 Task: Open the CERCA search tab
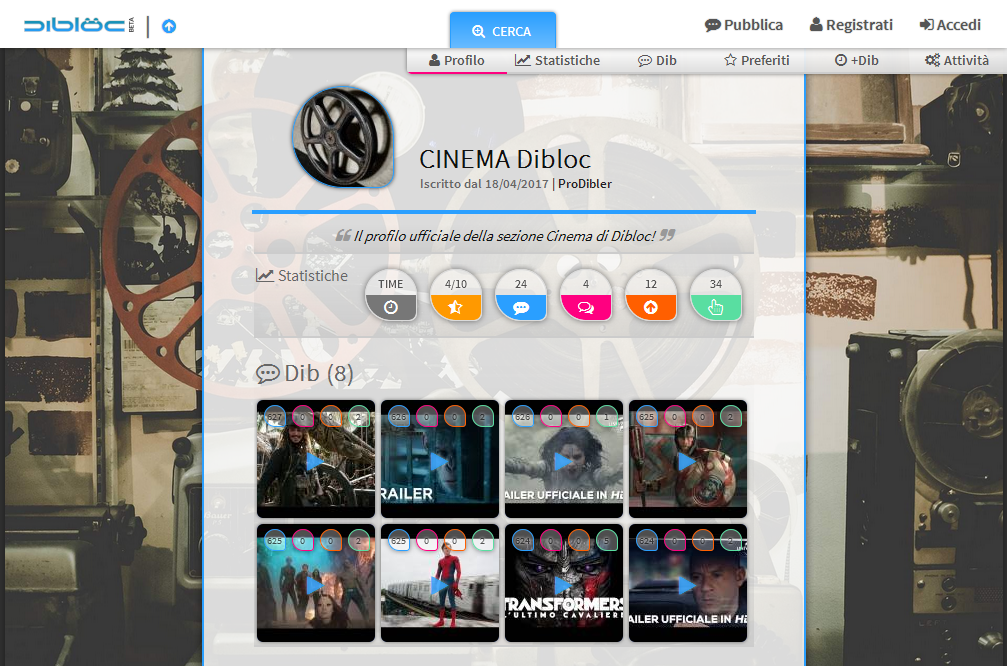(502, 31)
